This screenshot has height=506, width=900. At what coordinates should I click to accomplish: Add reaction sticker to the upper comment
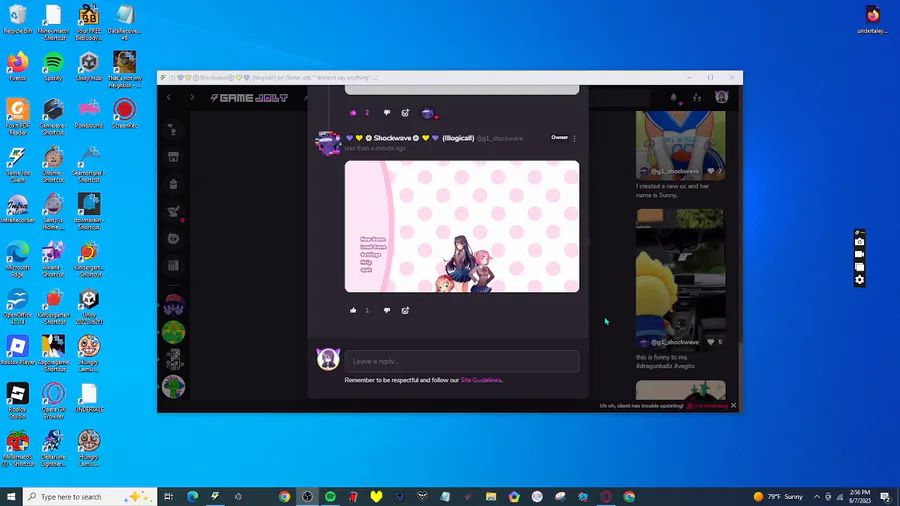click(x=405, y=112)
